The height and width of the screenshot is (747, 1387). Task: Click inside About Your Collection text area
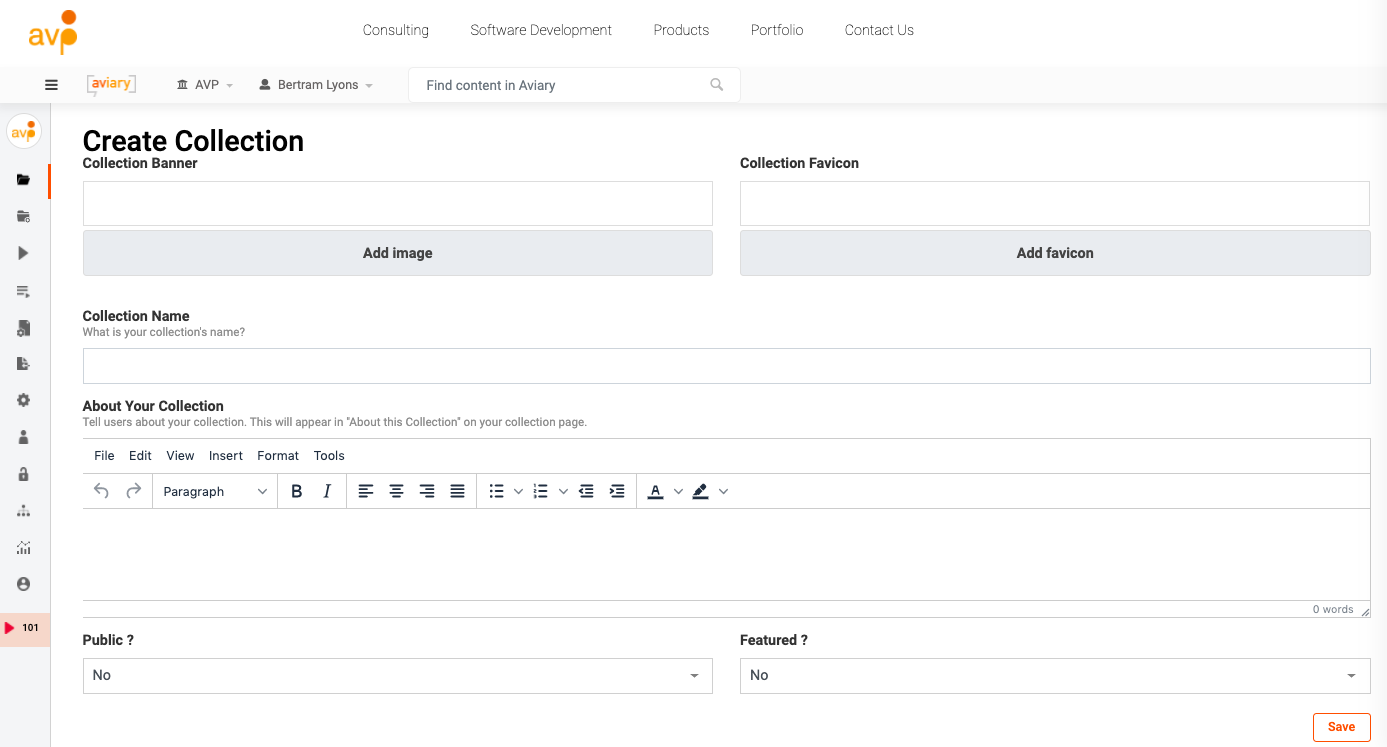(x=726, y=555)
